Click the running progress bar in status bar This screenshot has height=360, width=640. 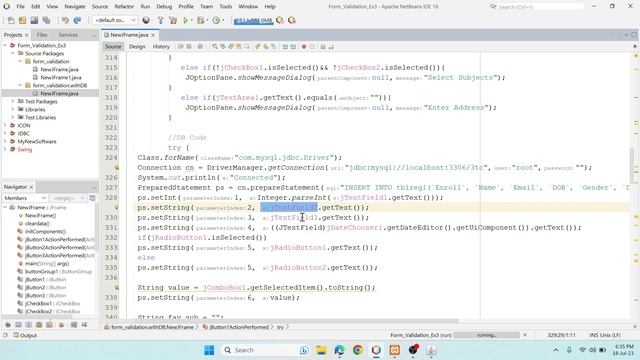click(487, 335)
